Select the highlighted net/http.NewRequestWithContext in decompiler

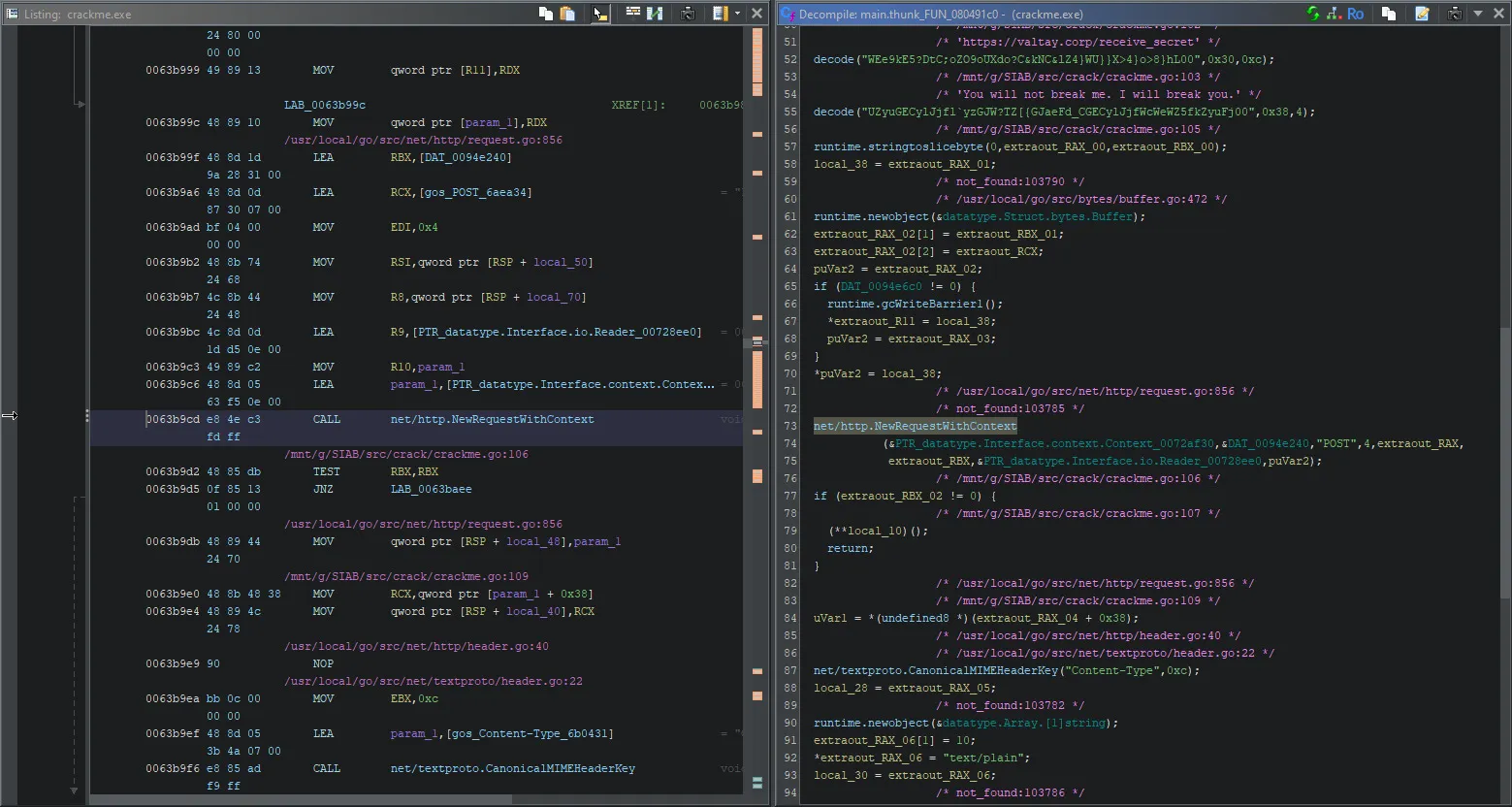click(x=915, y=426)
